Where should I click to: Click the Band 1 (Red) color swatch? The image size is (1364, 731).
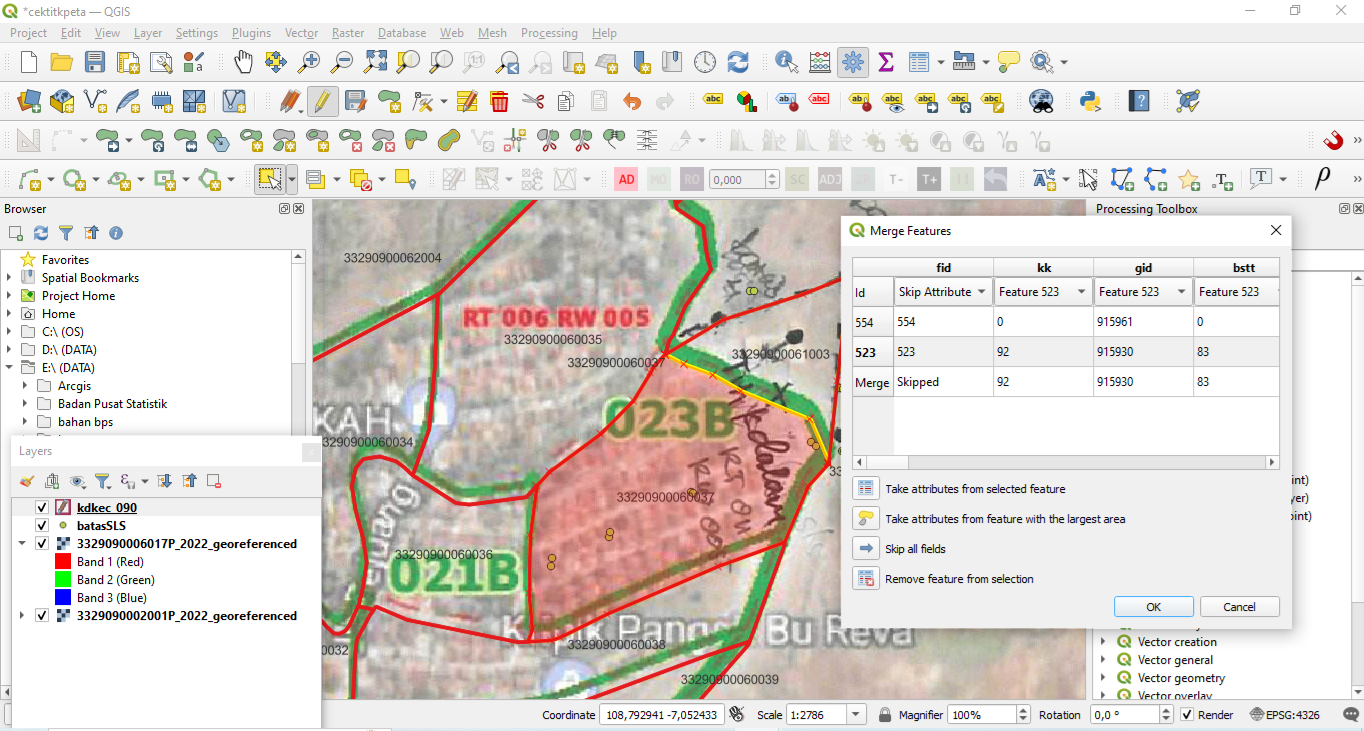pyautogui.click(x=62, y=562)
